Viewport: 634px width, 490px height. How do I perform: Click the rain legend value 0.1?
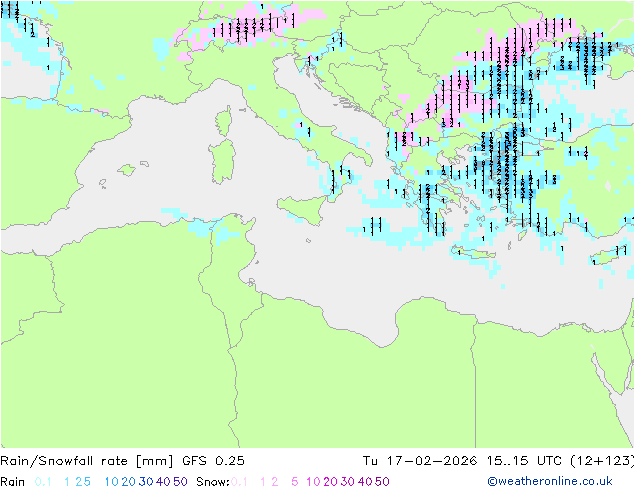(x=43, y=482)
